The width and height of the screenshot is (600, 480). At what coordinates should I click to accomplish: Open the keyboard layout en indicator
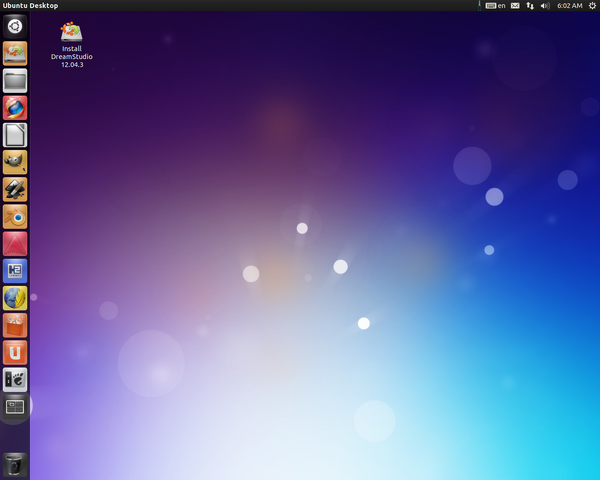496,6
